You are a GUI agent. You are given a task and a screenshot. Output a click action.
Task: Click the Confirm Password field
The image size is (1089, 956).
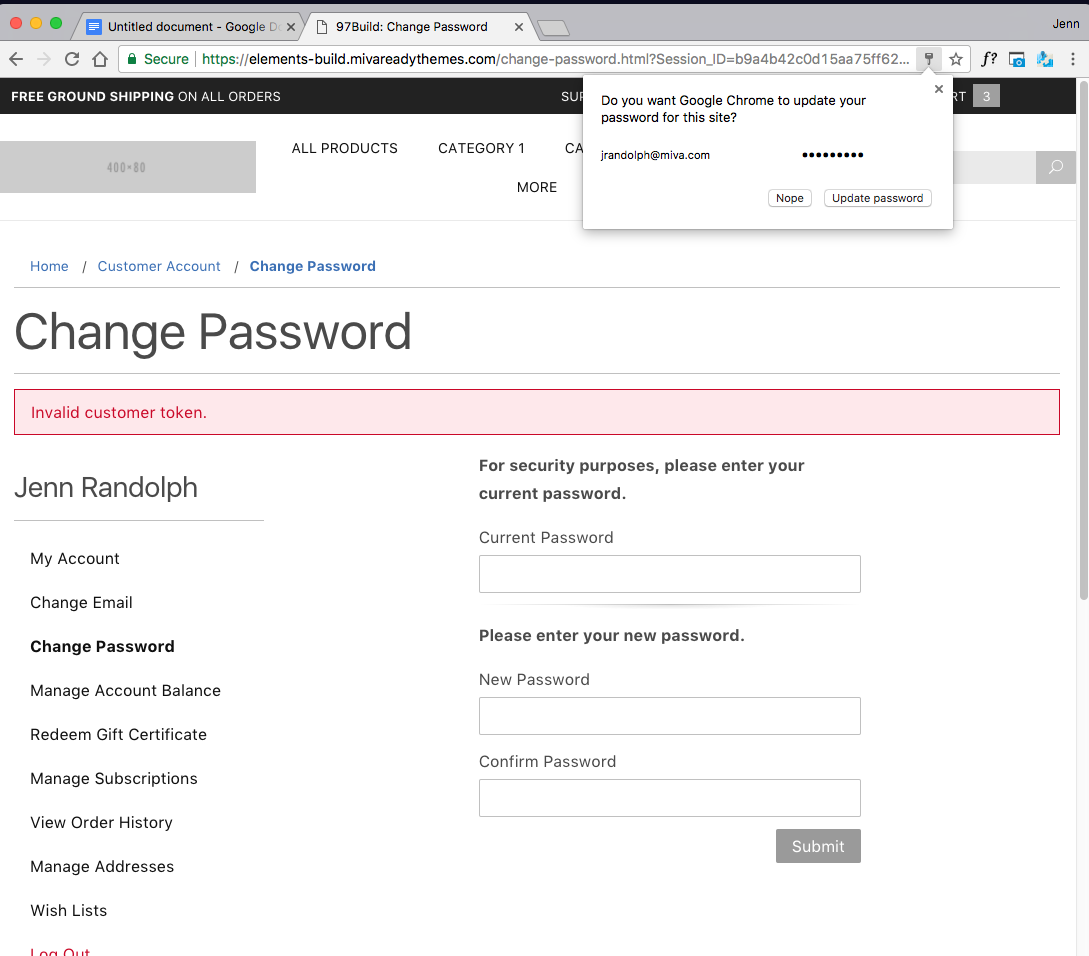click(x=670, y=798)
